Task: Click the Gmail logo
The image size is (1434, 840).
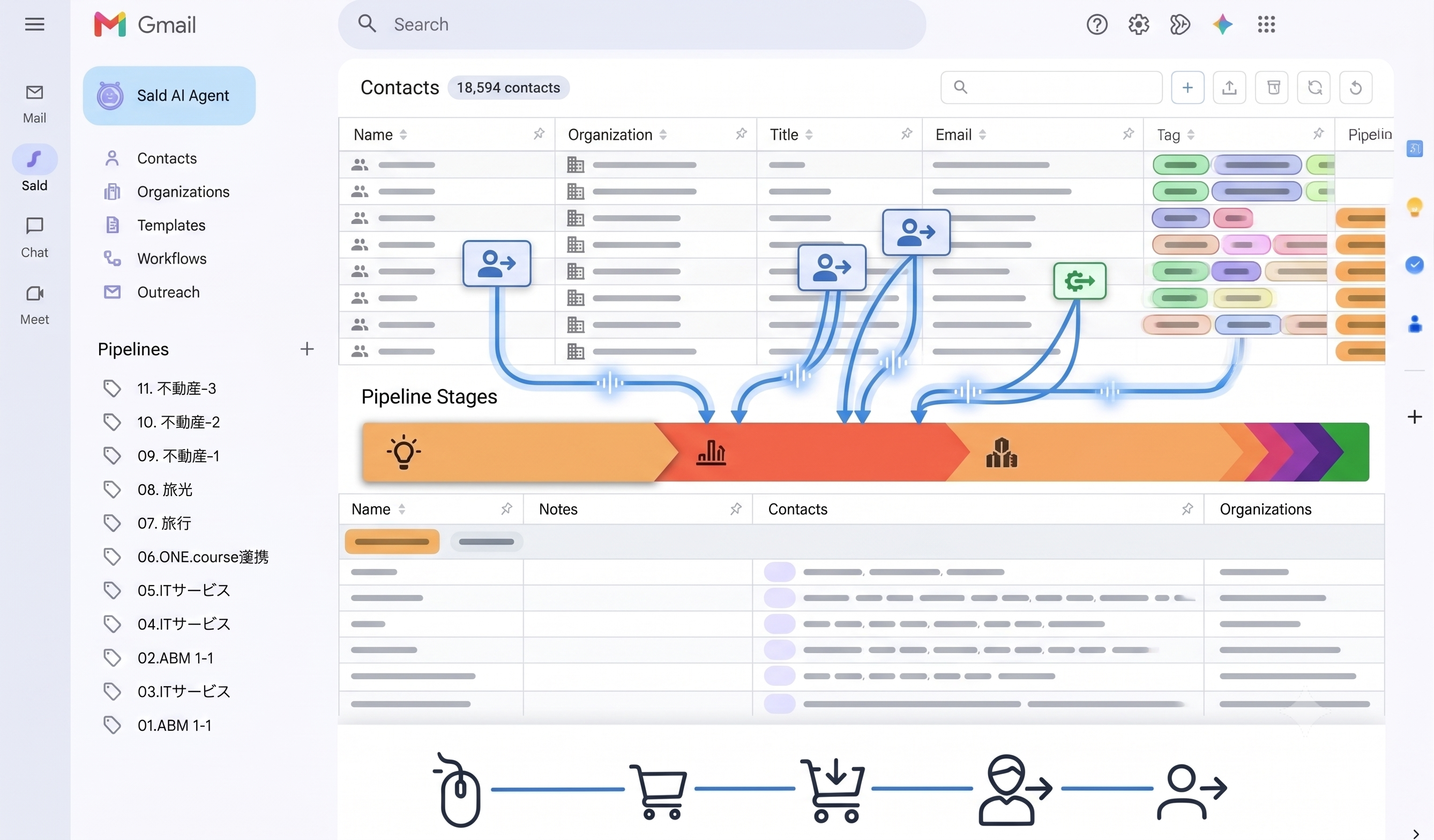Action: coord(145,25)
